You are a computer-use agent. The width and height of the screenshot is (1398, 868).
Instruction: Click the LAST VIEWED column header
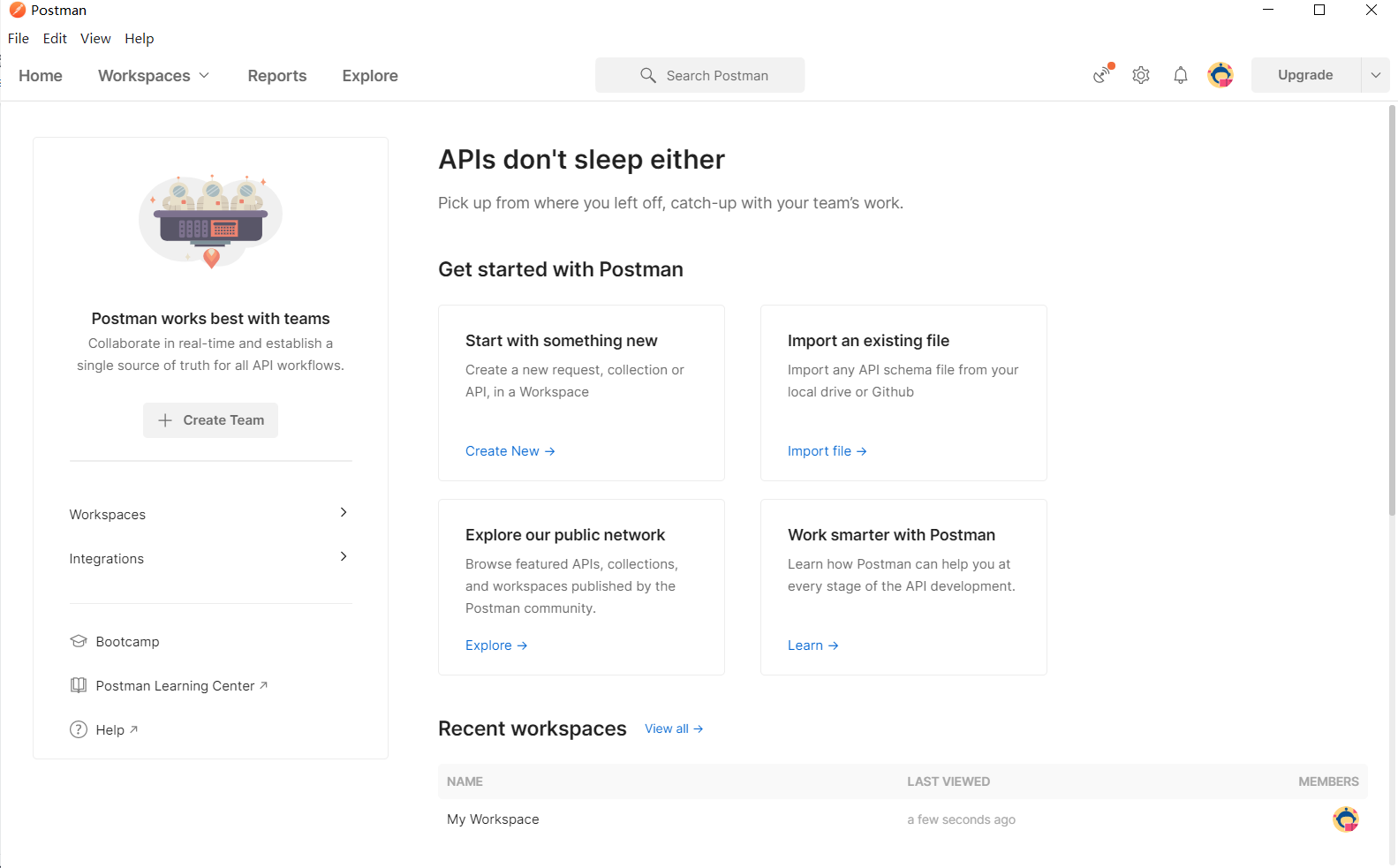click(x=948, y=781)
